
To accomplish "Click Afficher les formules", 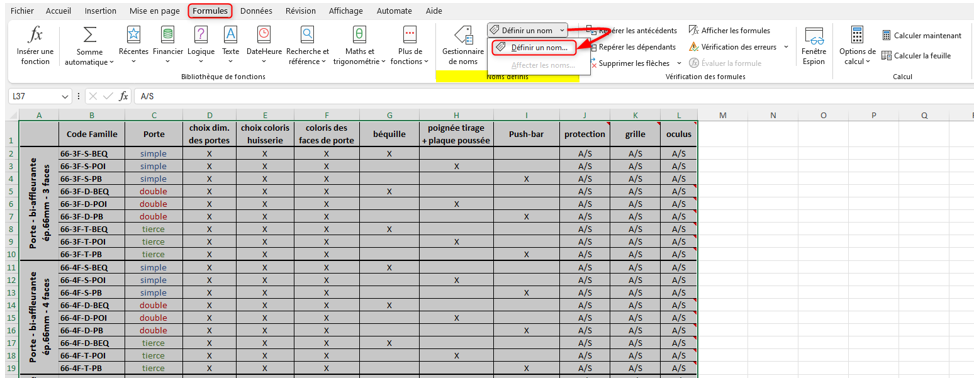I will point(730,30).
